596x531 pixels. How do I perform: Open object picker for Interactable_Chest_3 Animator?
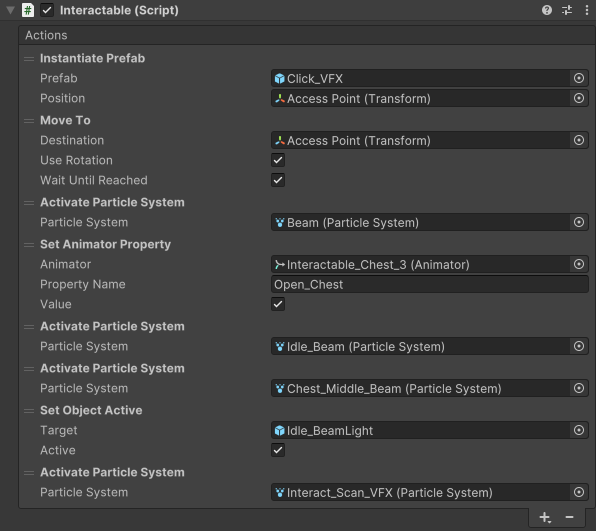[579, 264]
